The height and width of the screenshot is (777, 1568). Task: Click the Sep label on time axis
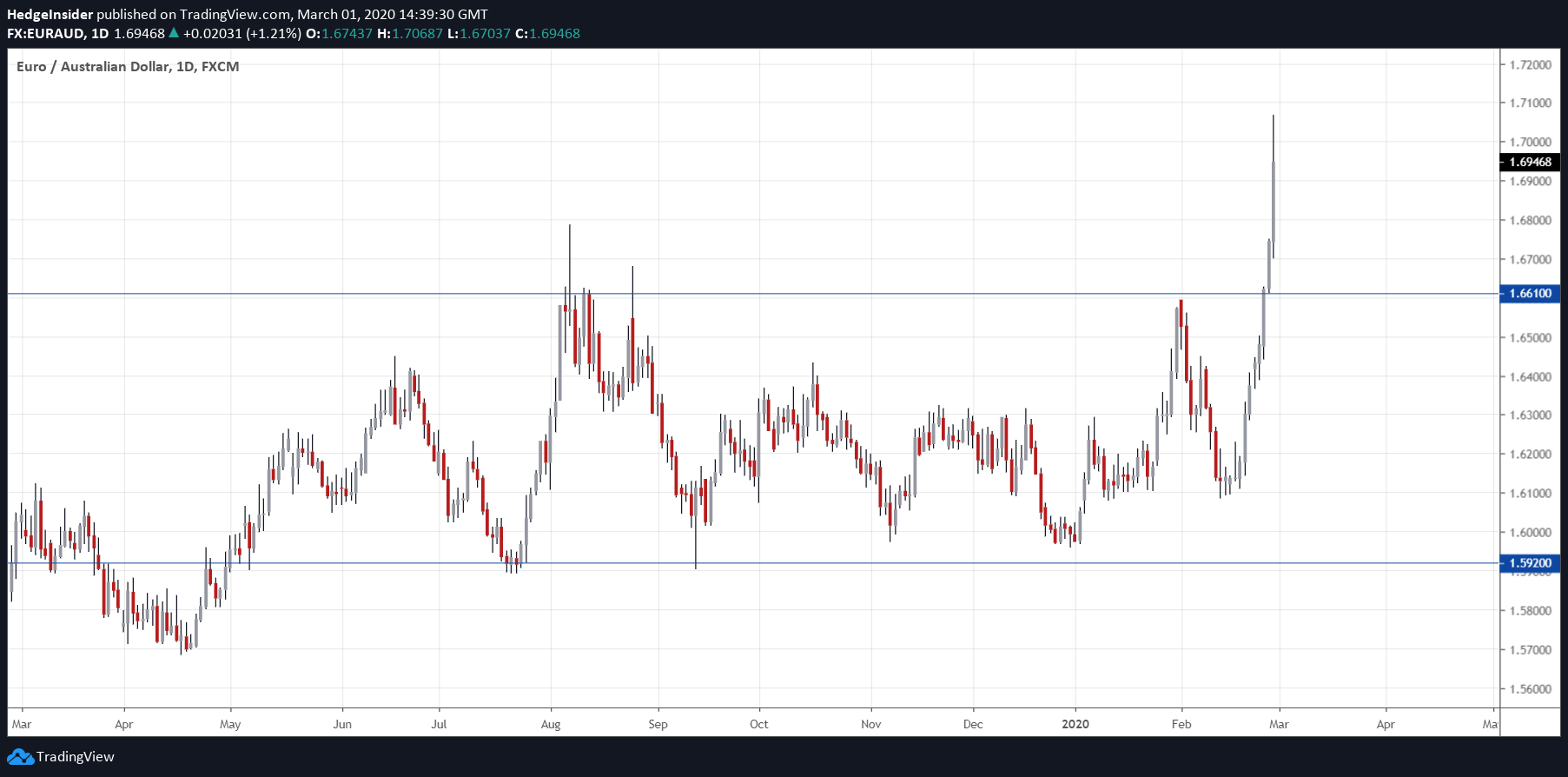(x=658, y=724)
